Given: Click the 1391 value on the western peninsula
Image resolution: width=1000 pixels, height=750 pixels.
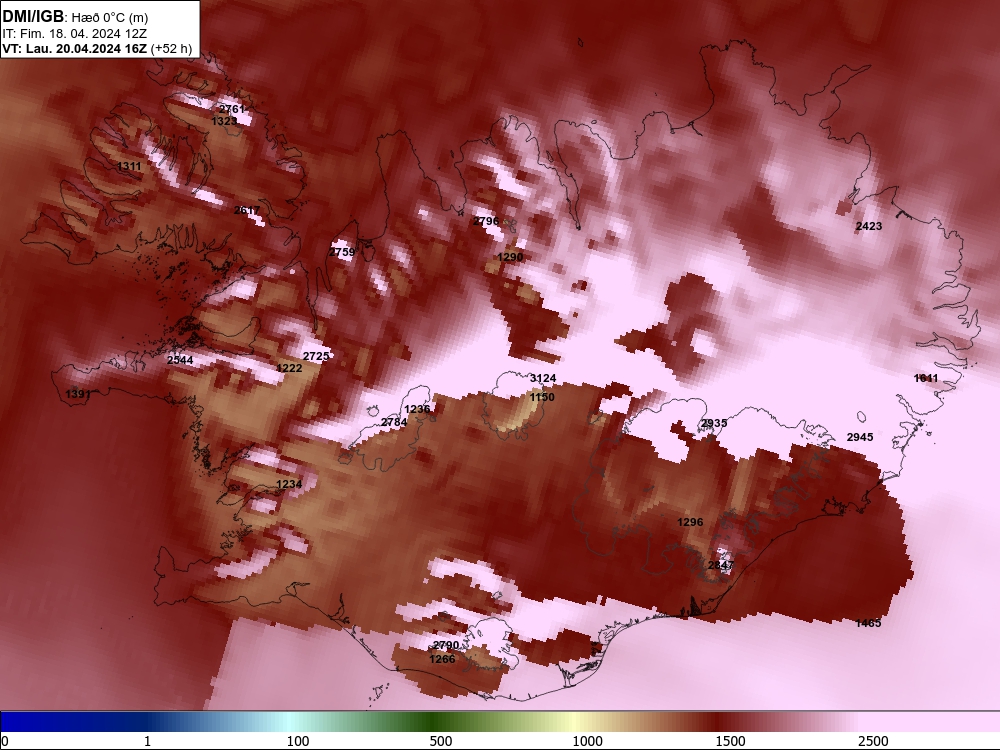Looking at the screenshot, I should tap(78, 395).
